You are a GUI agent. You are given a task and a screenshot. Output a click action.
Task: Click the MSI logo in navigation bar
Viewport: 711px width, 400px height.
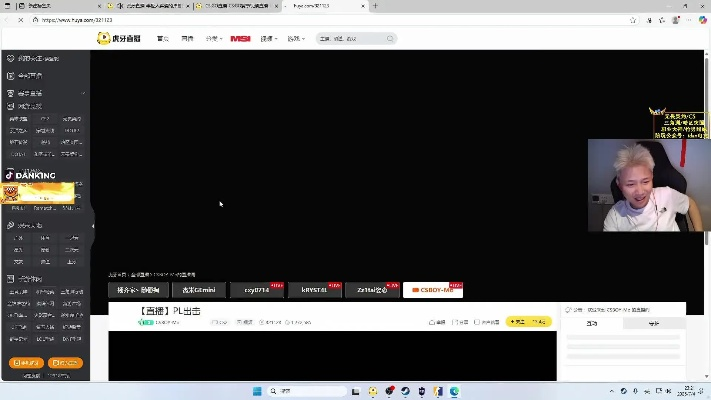pyautogui.click(x=240, y=39)
